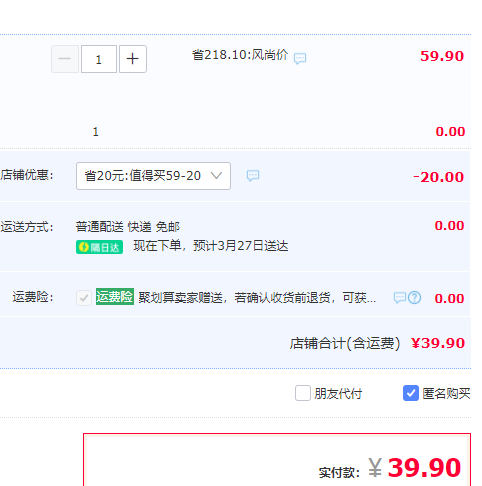Click the 普通配送 快递 免邮 shipping option
This screenshot has width=482, height=486.
click(128, 227)
